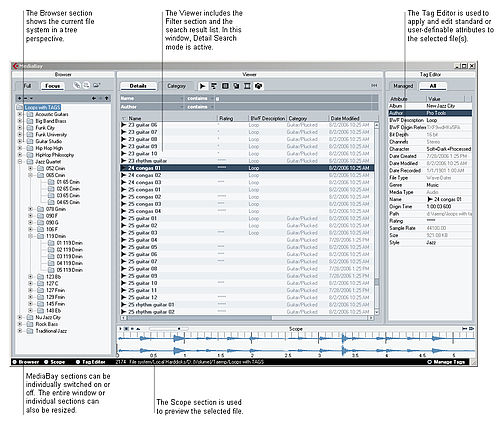Switch to Managed tab in Tag Editor
Viewport: 500px width, 422px height.
(403, 86)
